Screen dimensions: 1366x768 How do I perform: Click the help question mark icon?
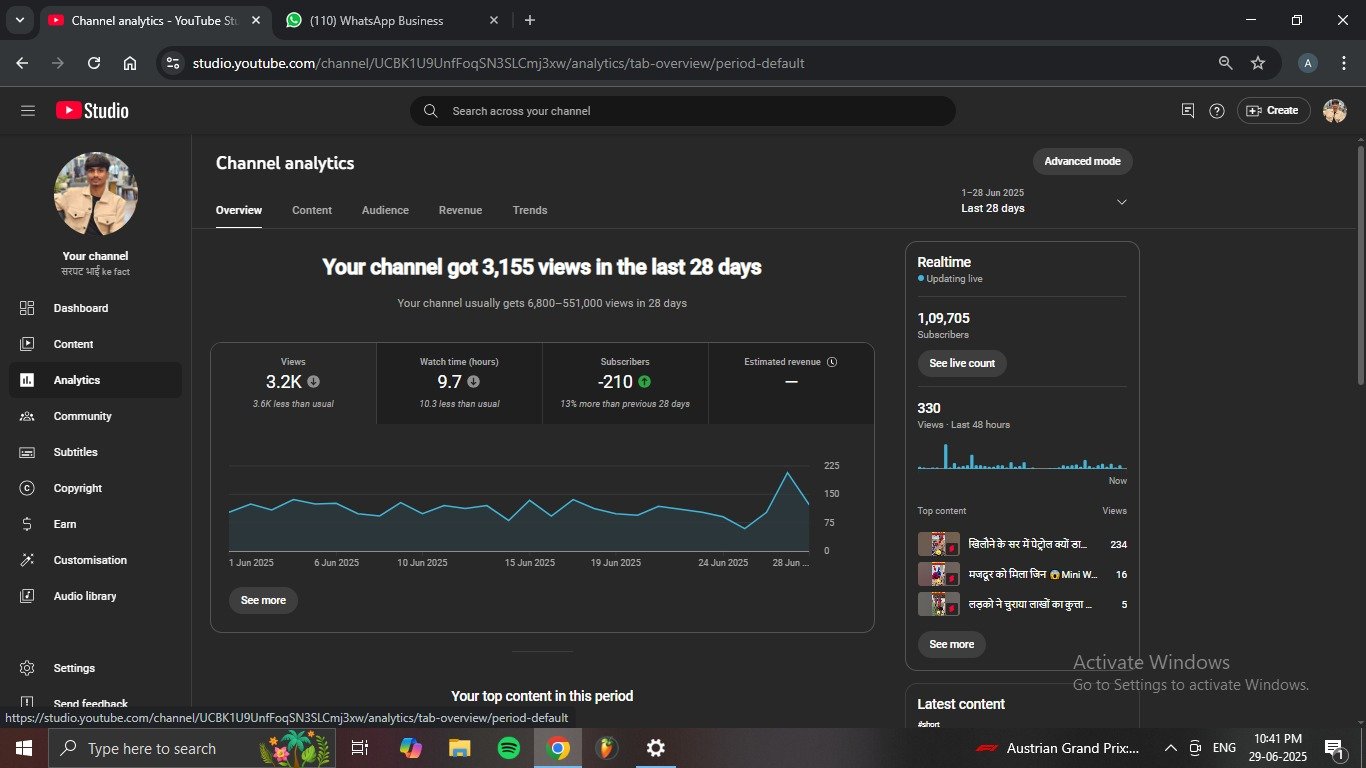coord(1217,111)
